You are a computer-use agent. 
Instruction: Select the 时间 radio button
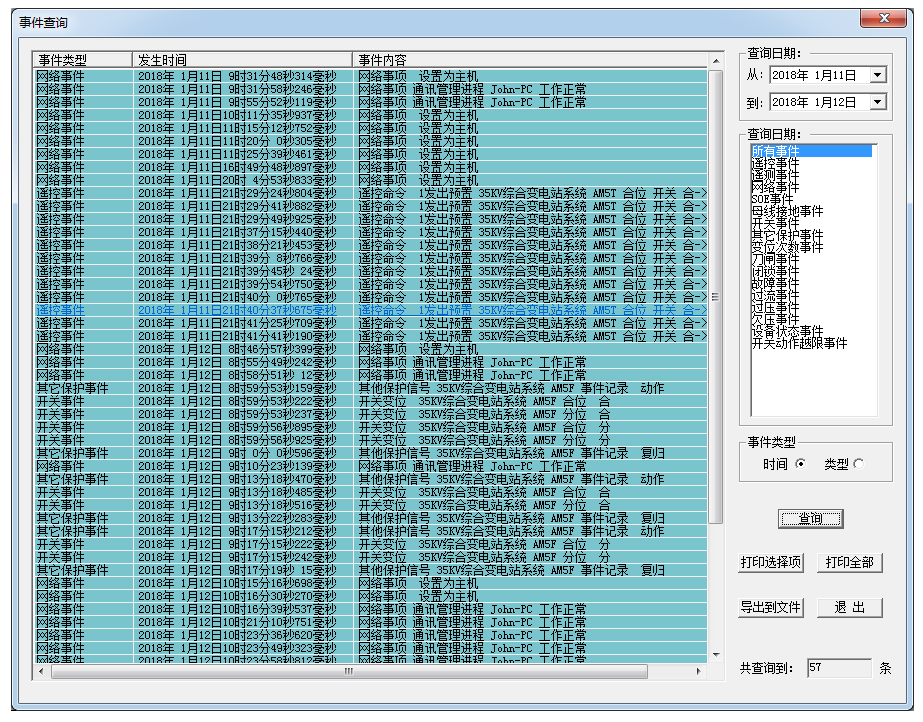[800, 463]
